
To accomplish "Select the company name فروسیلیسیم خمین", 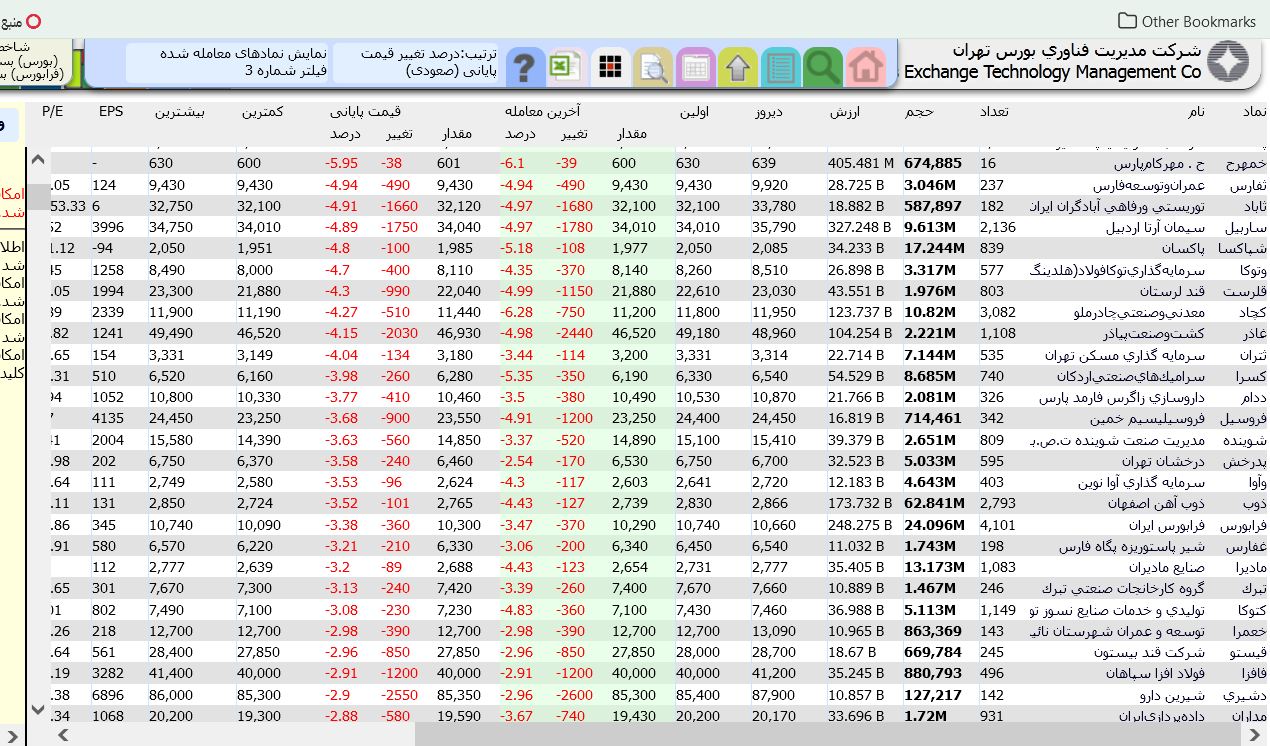I will (x=1148, y=418).
